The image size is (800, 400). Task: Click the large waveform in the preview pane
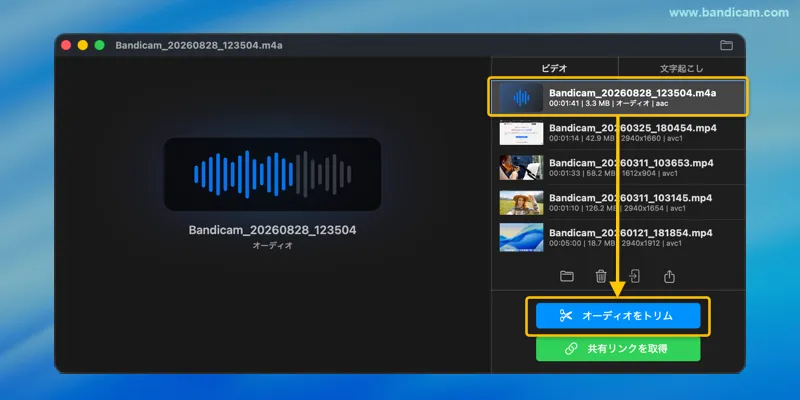point(272,174)
